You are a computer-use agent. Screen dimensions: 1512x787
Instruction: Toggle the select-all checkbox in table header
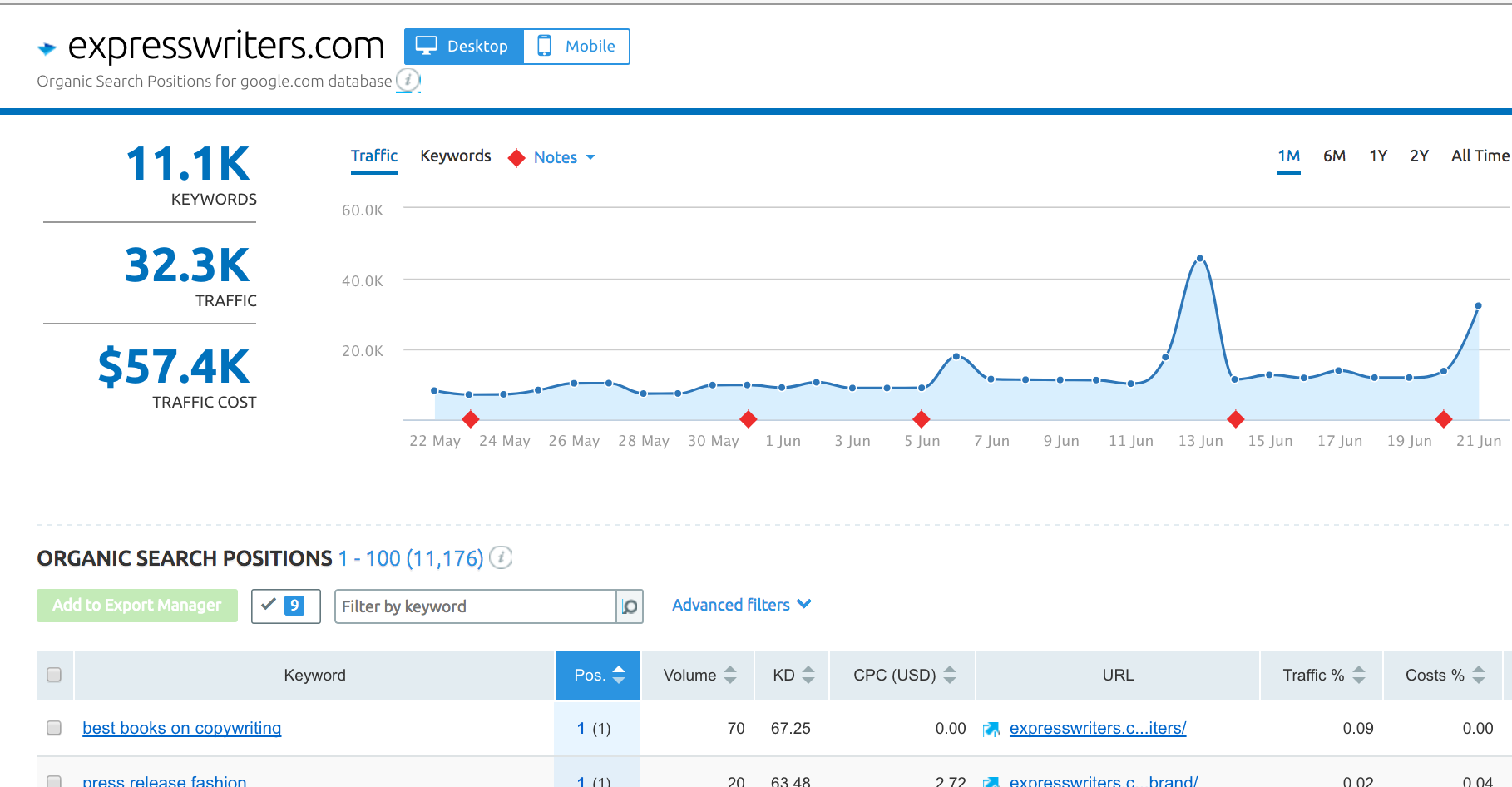54,675
